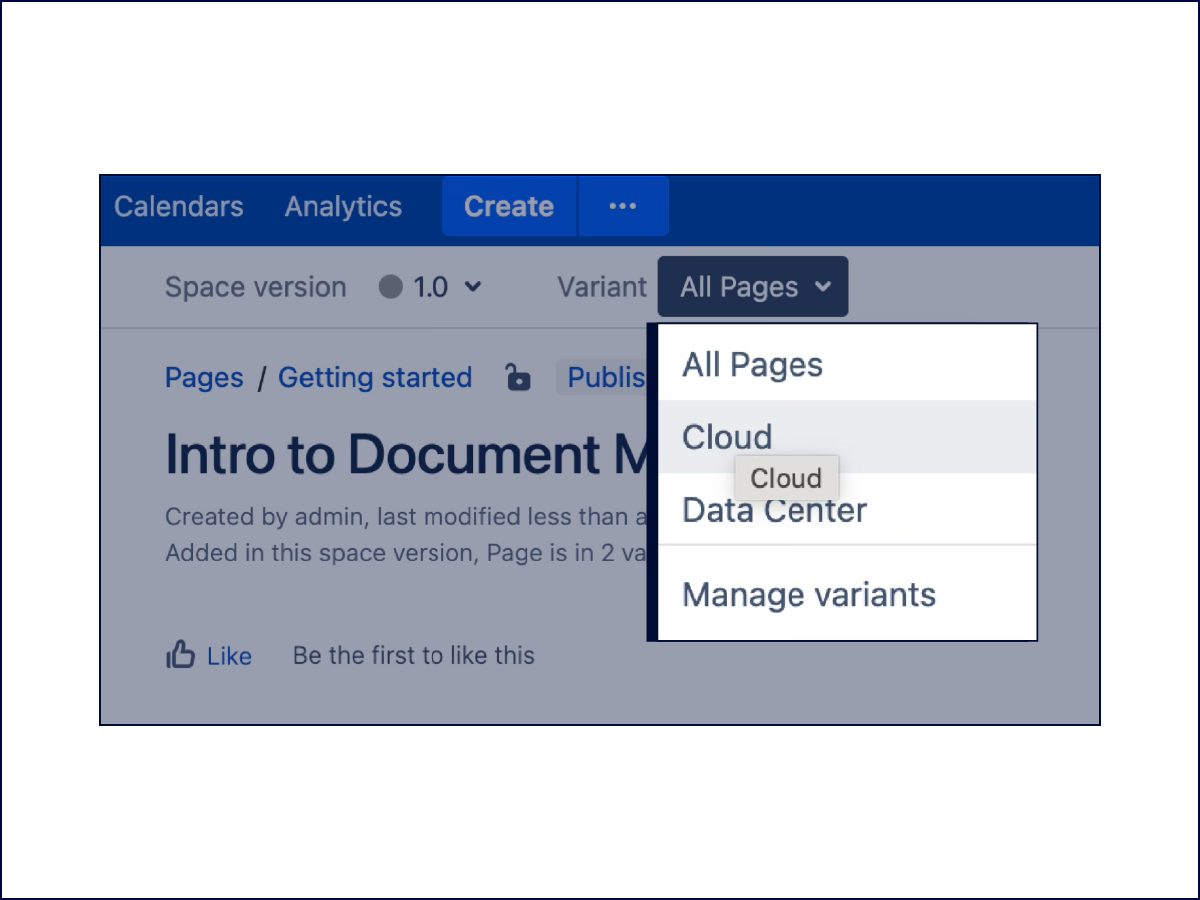Open the Analytics navigation item
This screenshot has height=900, width=1200.
pyautogui.click(x=343, y=207)
